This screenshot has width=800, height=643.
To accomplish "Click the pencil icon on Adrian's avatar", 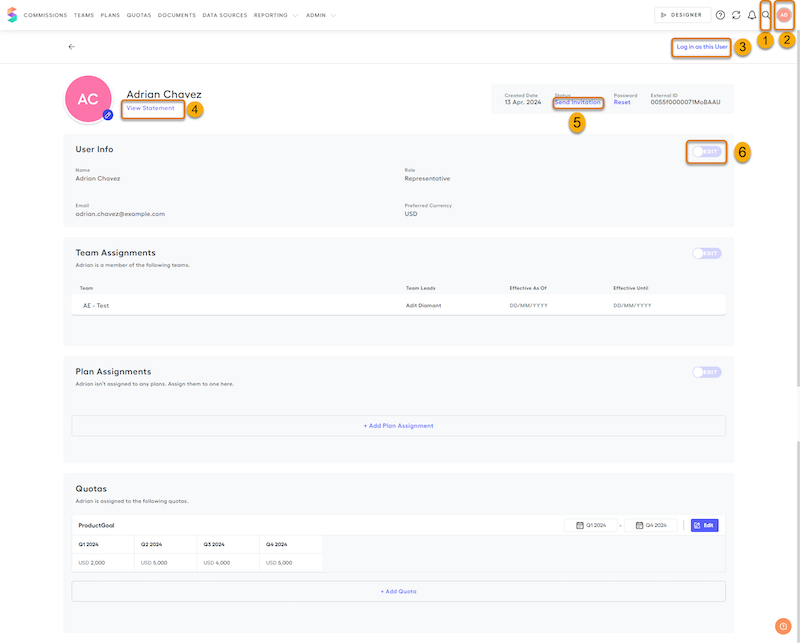I will pyautogui.click(x=109, y=117).
